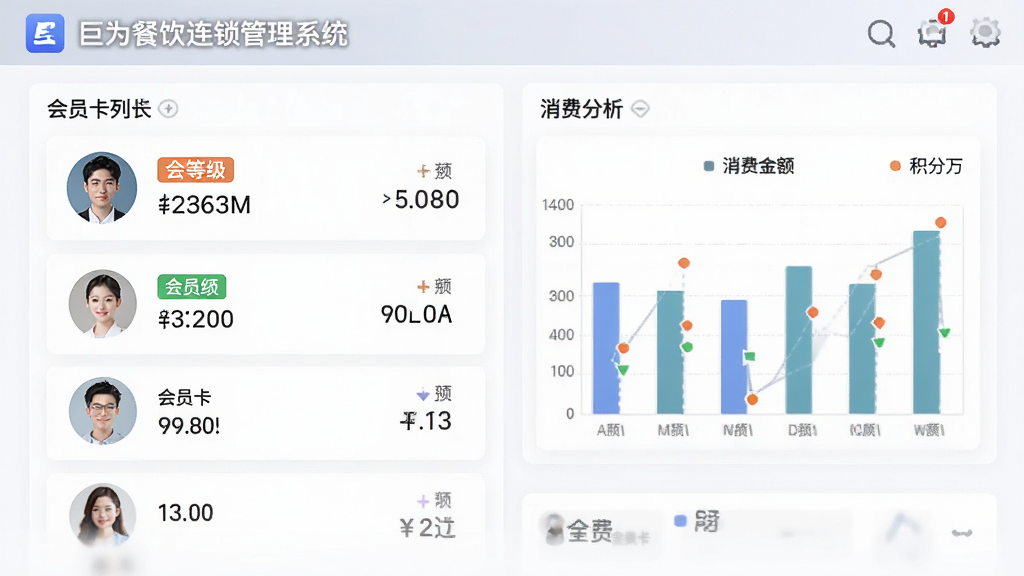Click the chart bar above the A label
The height and width of the screenshot is (576, 1024).
(x=606, y=348)
